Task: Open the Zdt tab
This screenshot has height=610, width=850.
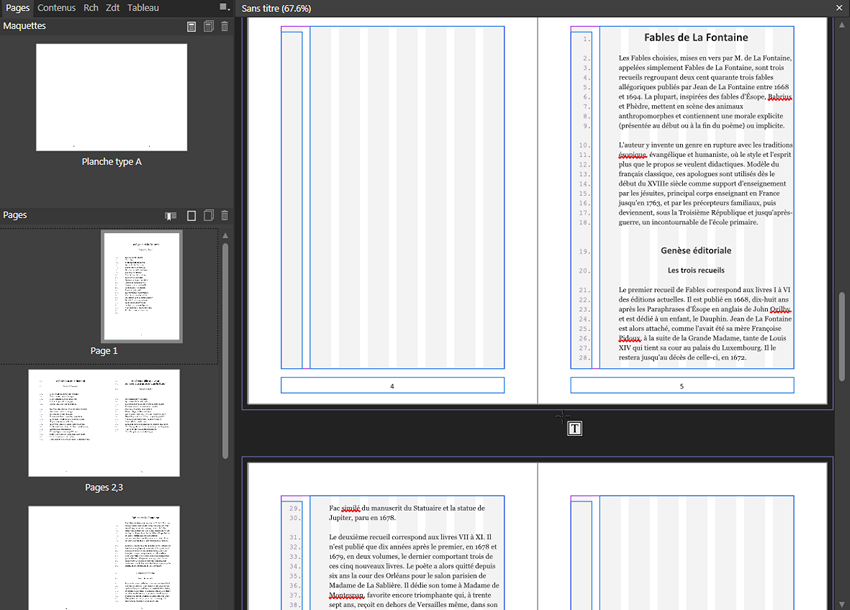Action: [x=113, y=8]
